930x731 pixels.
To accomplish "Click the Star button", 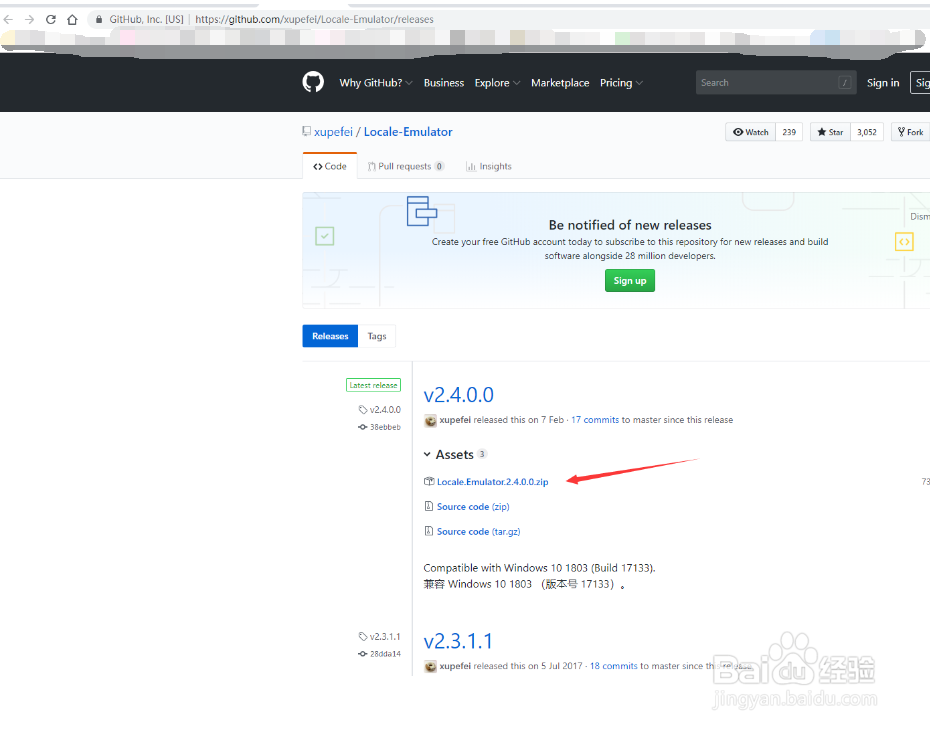I will (830, 132).
